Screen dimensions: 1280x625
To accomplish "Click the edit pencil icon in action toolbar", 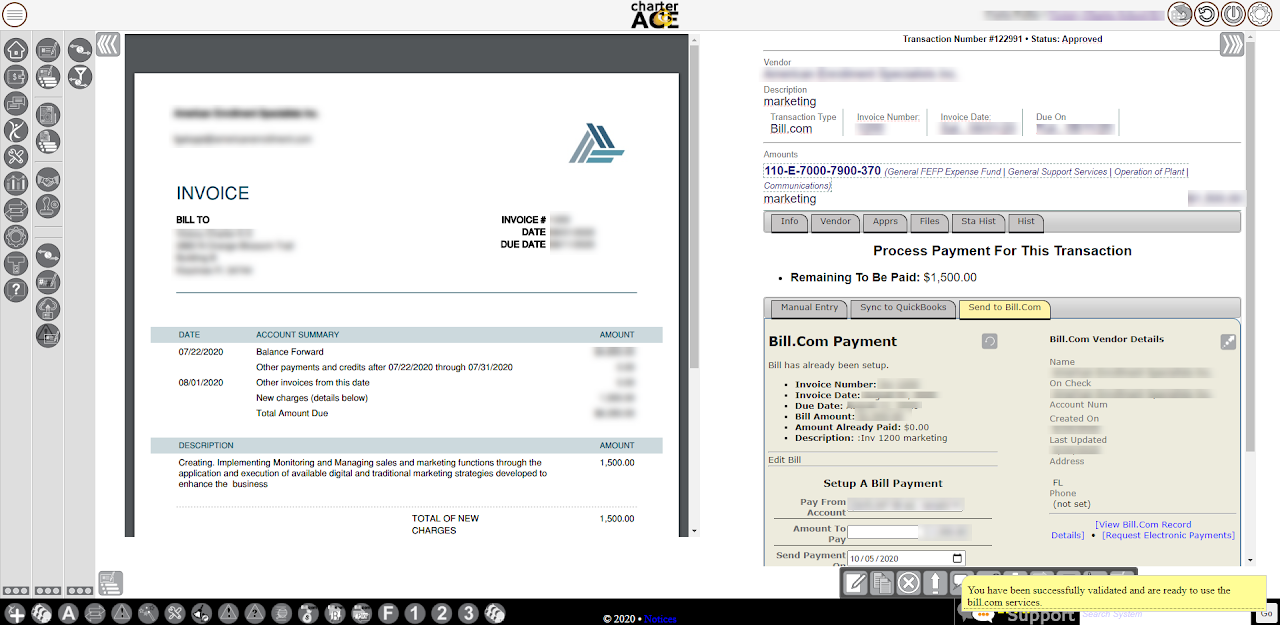I will tap(855, 583).
